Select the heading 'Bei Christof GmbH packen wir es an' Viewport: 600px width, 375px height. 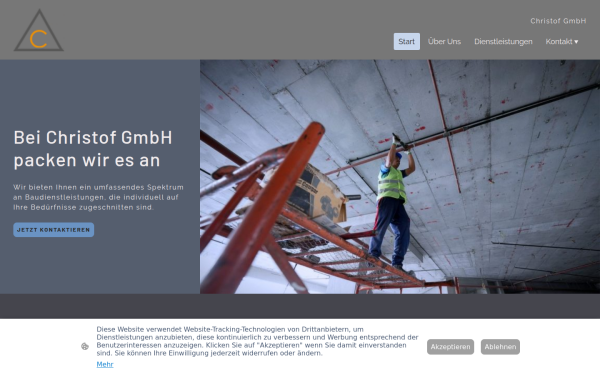point(93,149)
